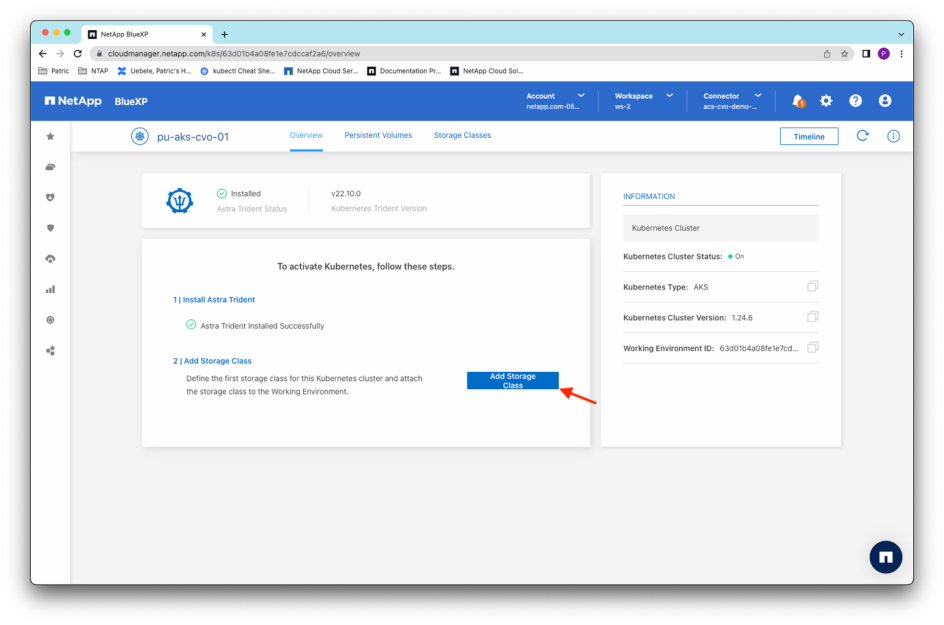Click the star Favorites icon in the sidebar
Image resolution: width=944 pixels, height=625 pixels.
pyautogui.click(x=50, y=136)
